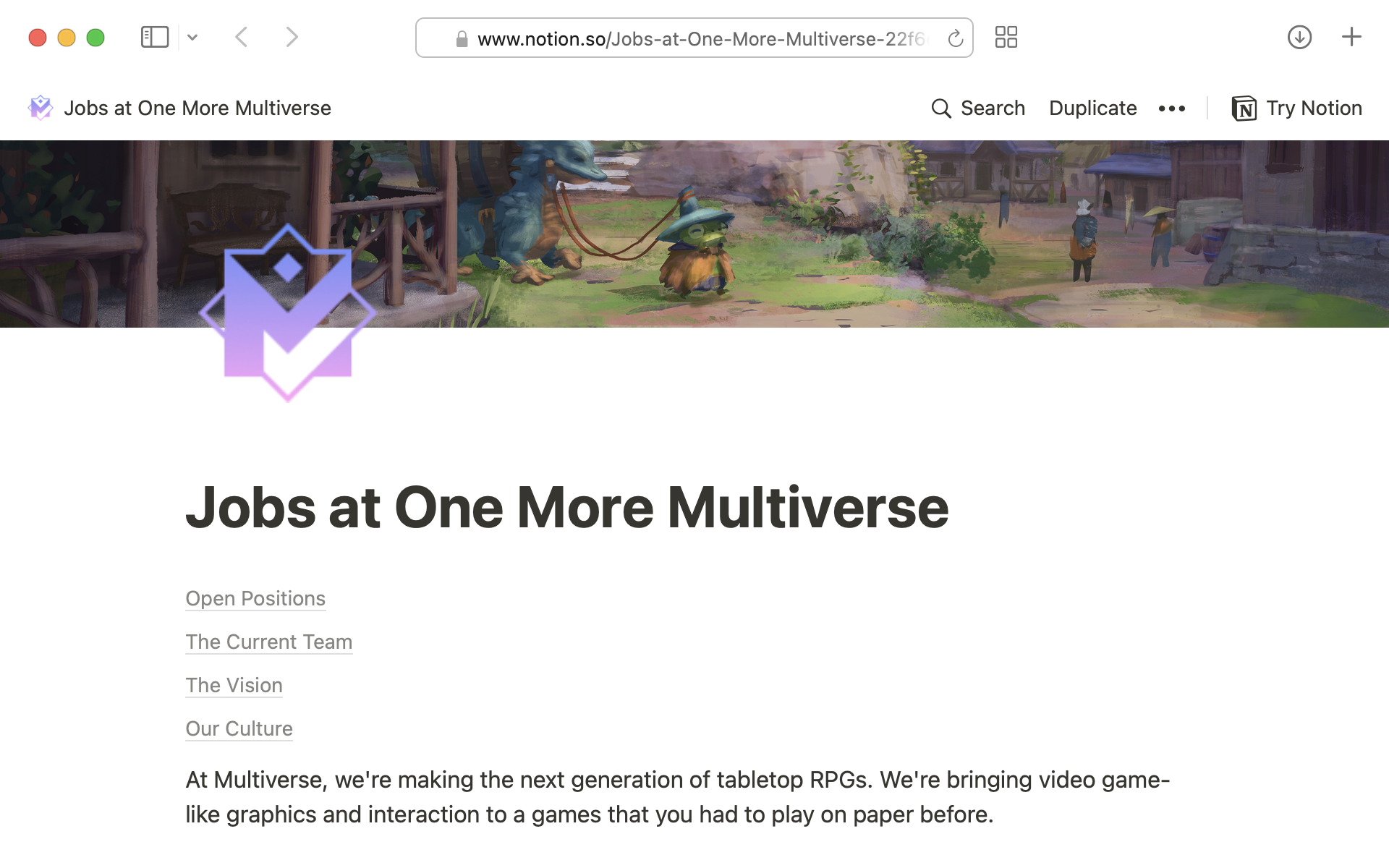Duplicate this Notion page

point(1092,108)
